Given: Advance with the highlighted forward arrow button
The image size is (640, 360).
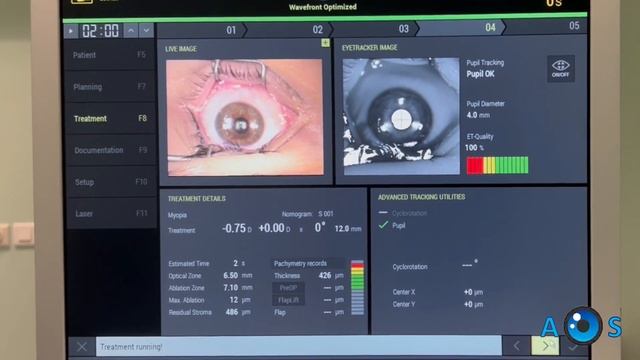Looking at the screenshot, I should pyautogui.click(x=545, y=346).
